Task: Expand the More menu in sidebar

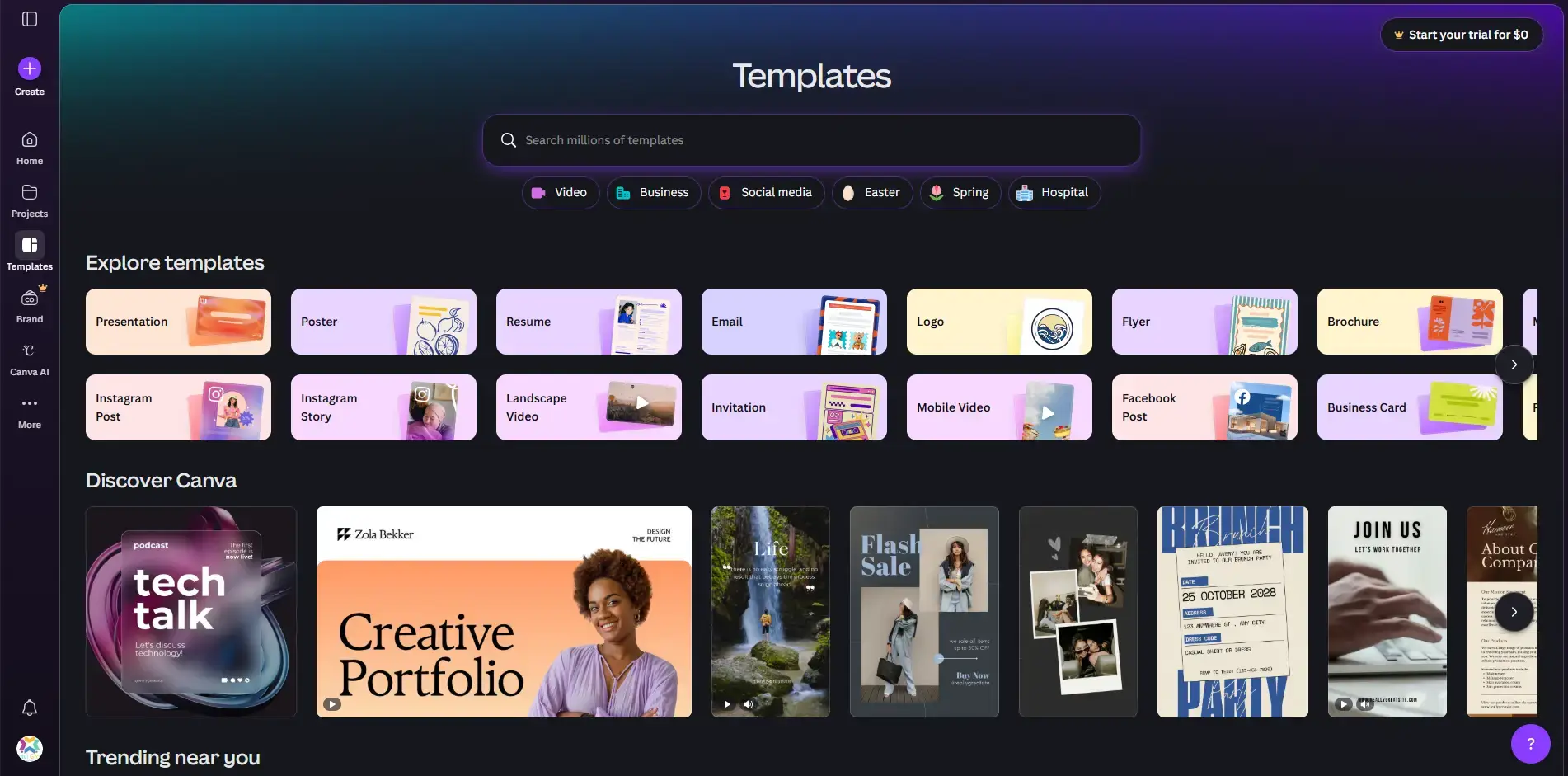Action: (30, 404)
